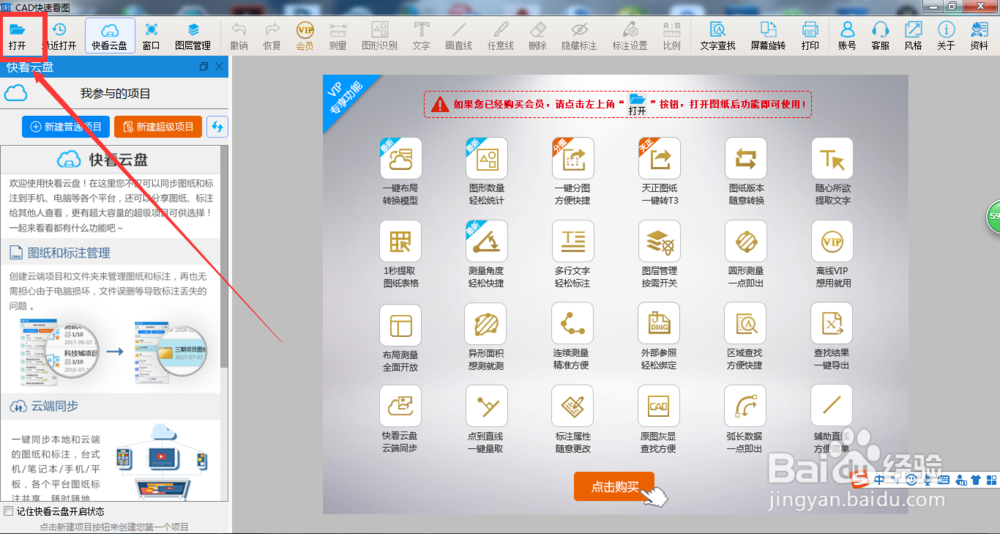Click the 连续测量精准方便 feature icon
This screenshot has height=534, width=1000.
click(x=573, y=323)
